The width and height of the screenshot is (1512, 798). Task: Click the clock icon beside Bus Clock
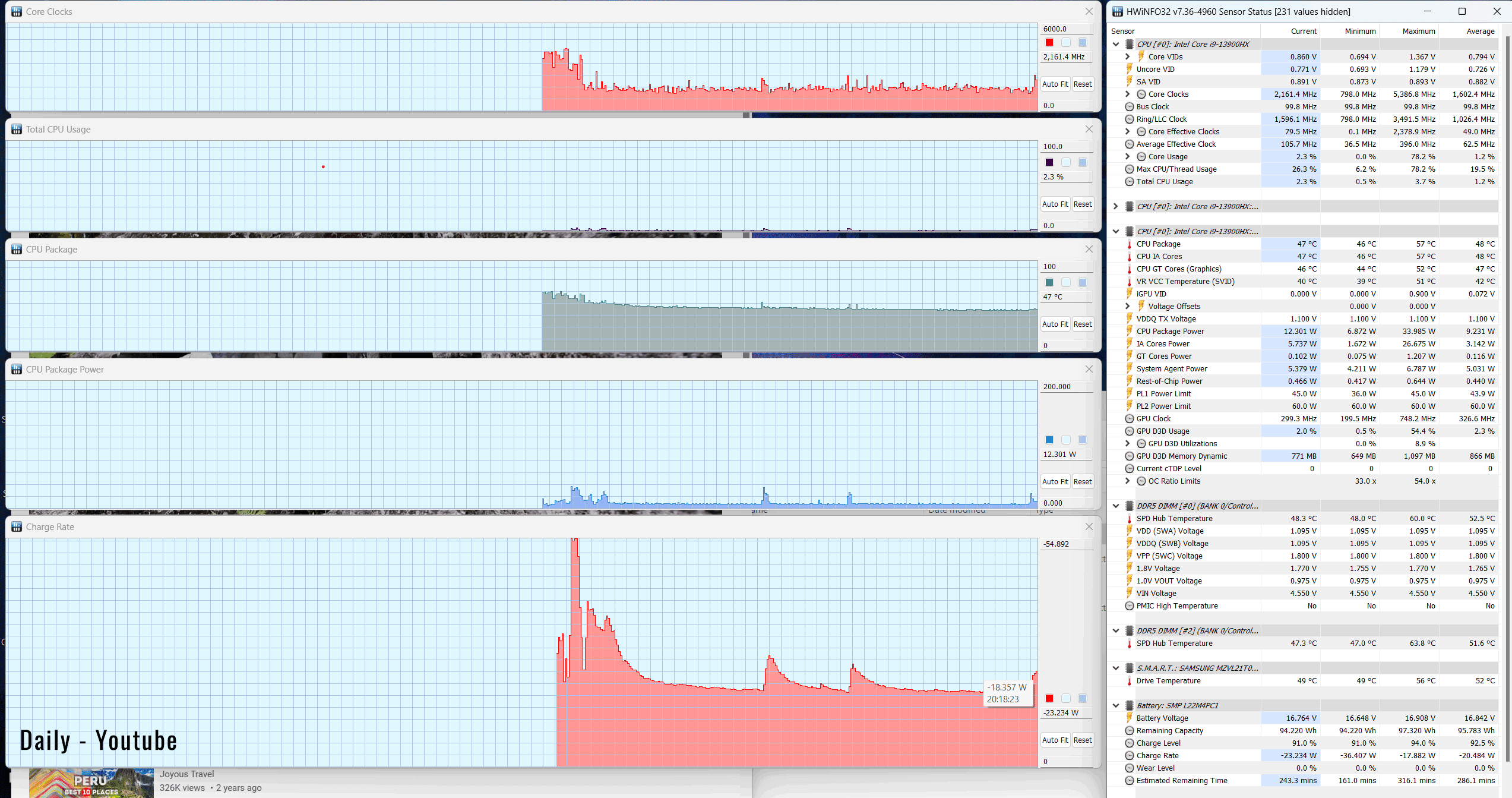tap(1130, 106)
